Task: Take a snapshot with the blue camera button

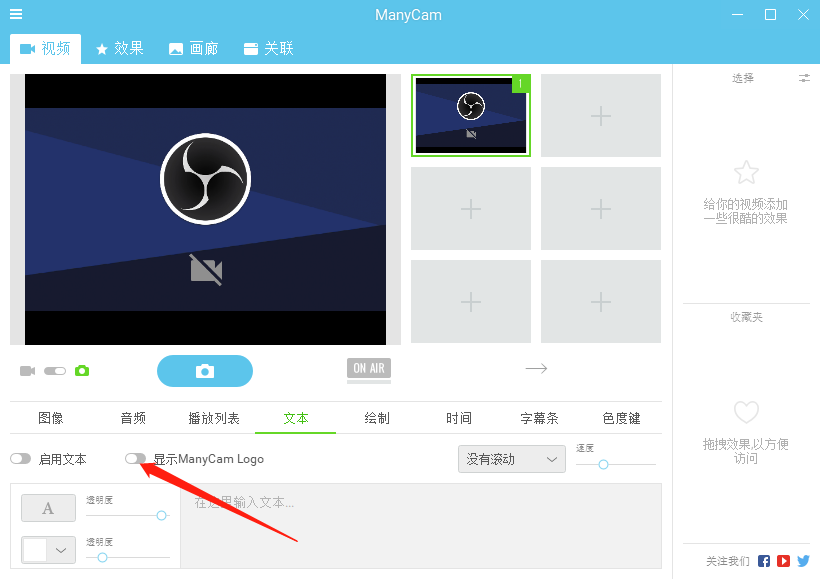Action: click(205, 371)
